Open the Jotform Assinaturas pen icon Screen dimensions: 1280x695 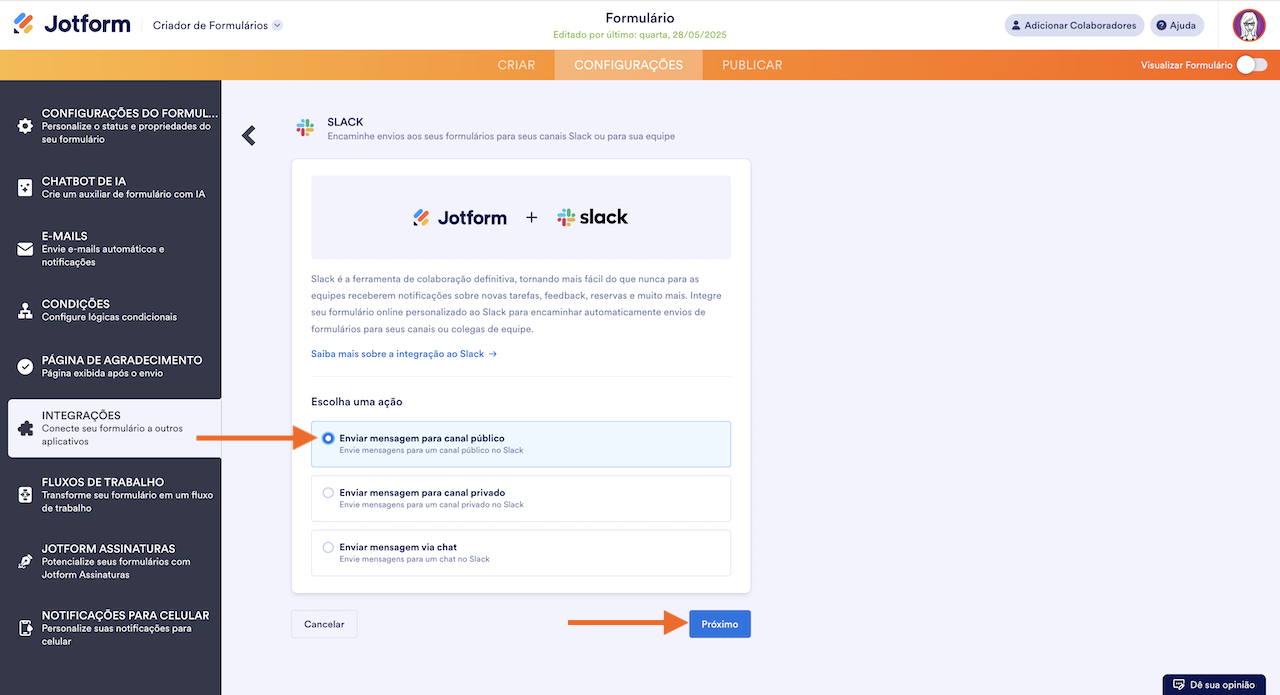pos(25,562)
